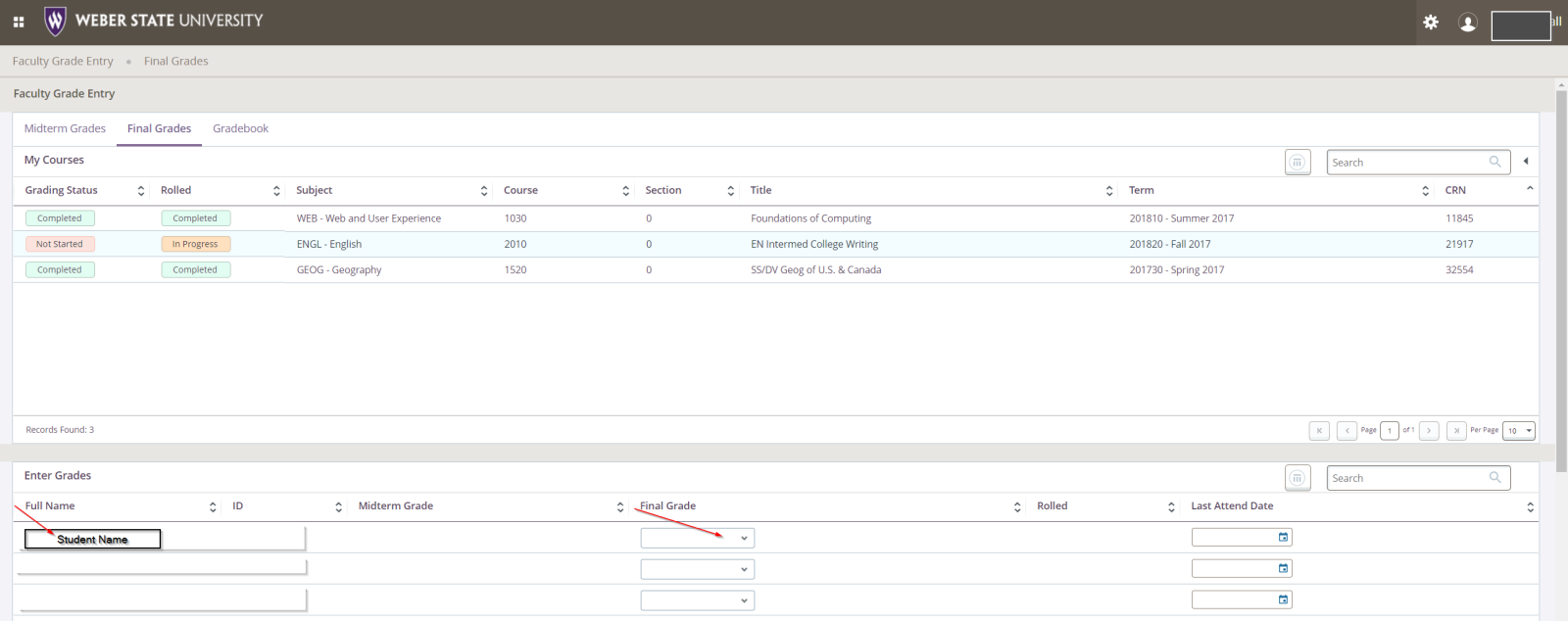The height and width of the screenshot is (621, 1568).
Task: Open calendar for first Last Attend Date
Action: pyautogui.click(x=1283, y=537)
